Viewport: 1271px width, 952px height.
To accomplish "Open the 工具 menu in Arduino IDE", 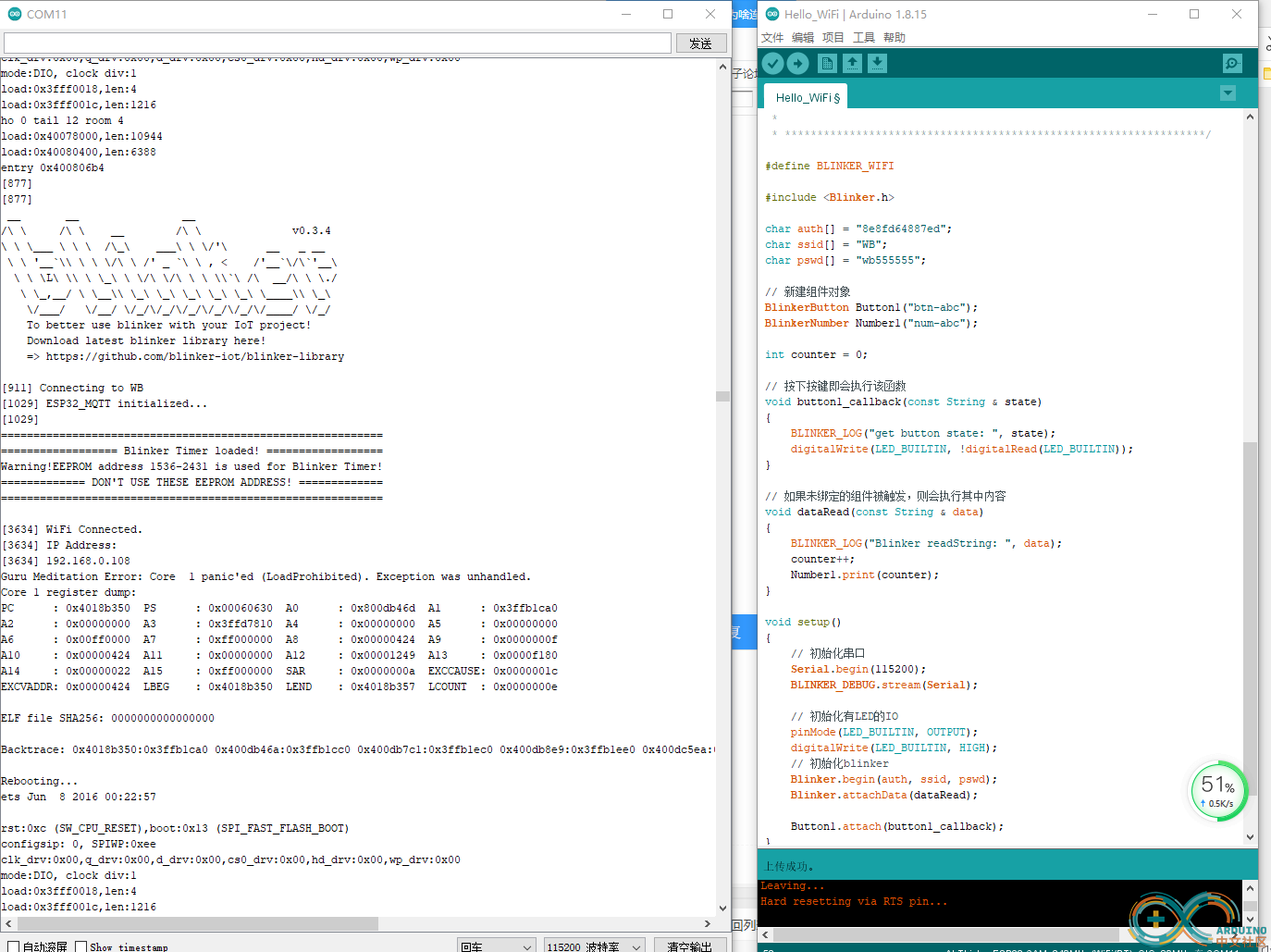I will [x=864, y=38].
